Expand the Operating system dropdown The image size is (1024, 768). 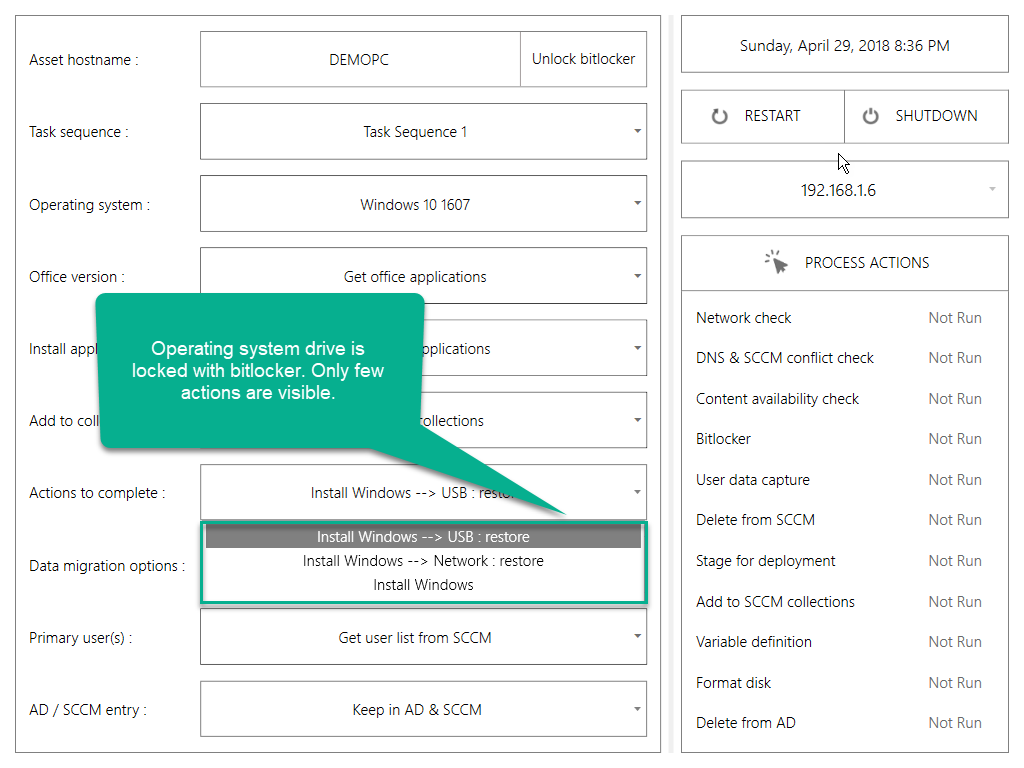click(637, 204)
